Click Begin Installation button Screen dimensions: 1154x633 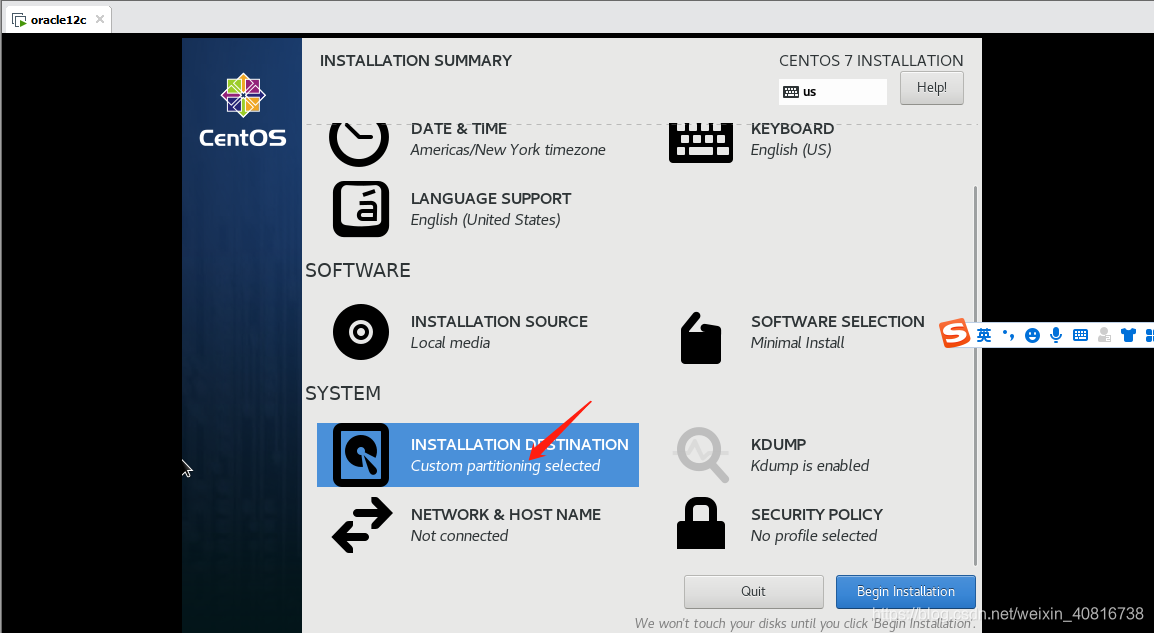click(906, 592)
